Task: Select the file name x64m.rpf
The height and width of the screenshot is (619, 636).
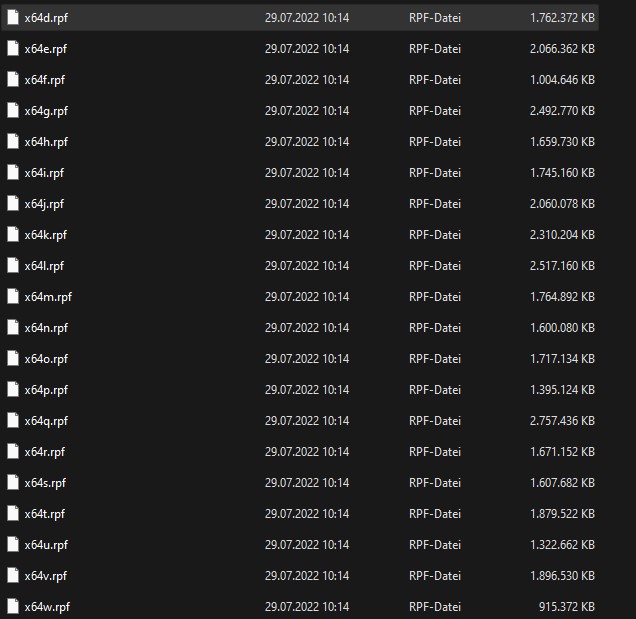Action: (48, 297)
